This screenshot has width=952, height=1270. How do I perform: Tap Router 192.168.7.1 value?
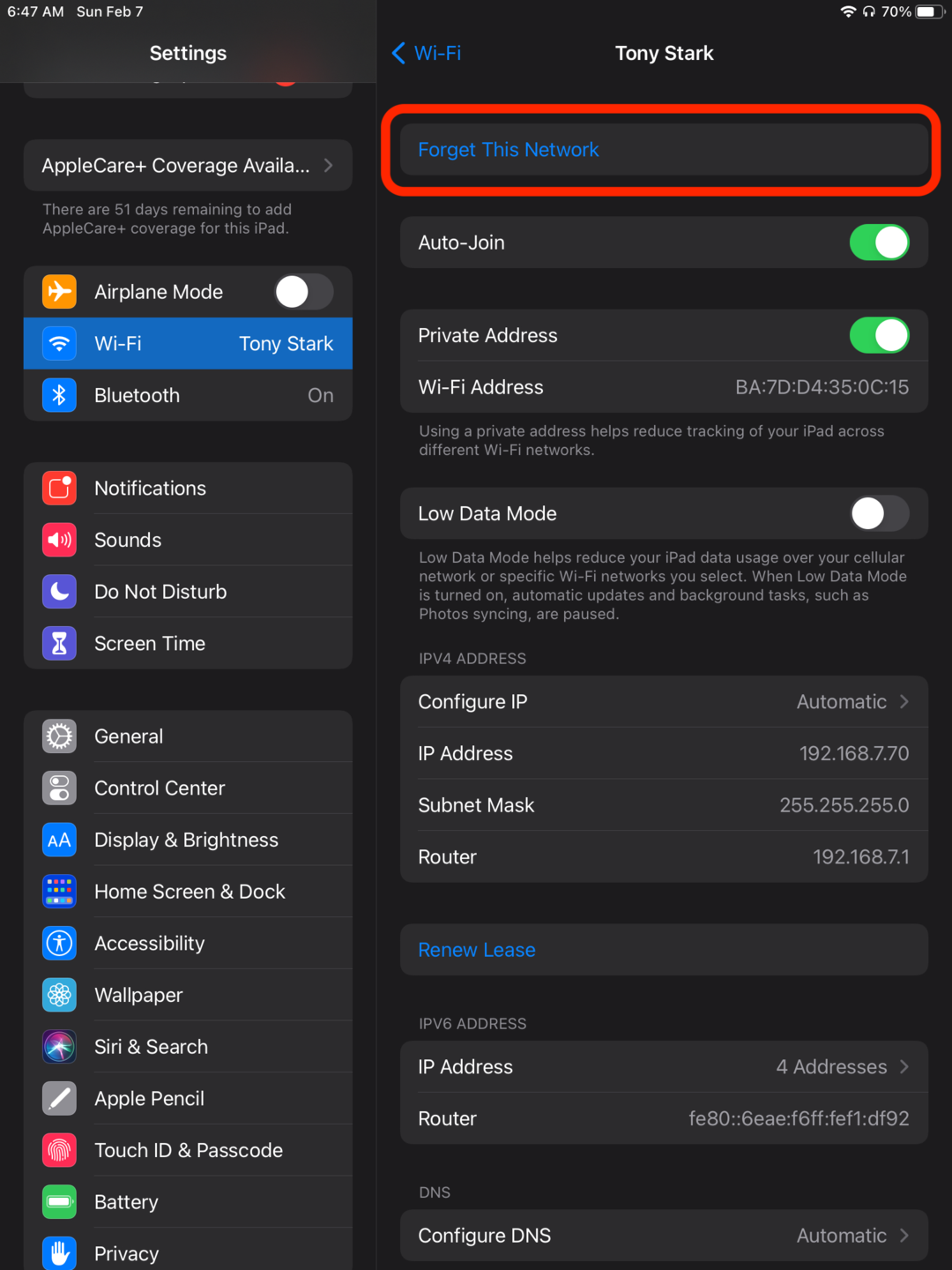tap(861, 857)
